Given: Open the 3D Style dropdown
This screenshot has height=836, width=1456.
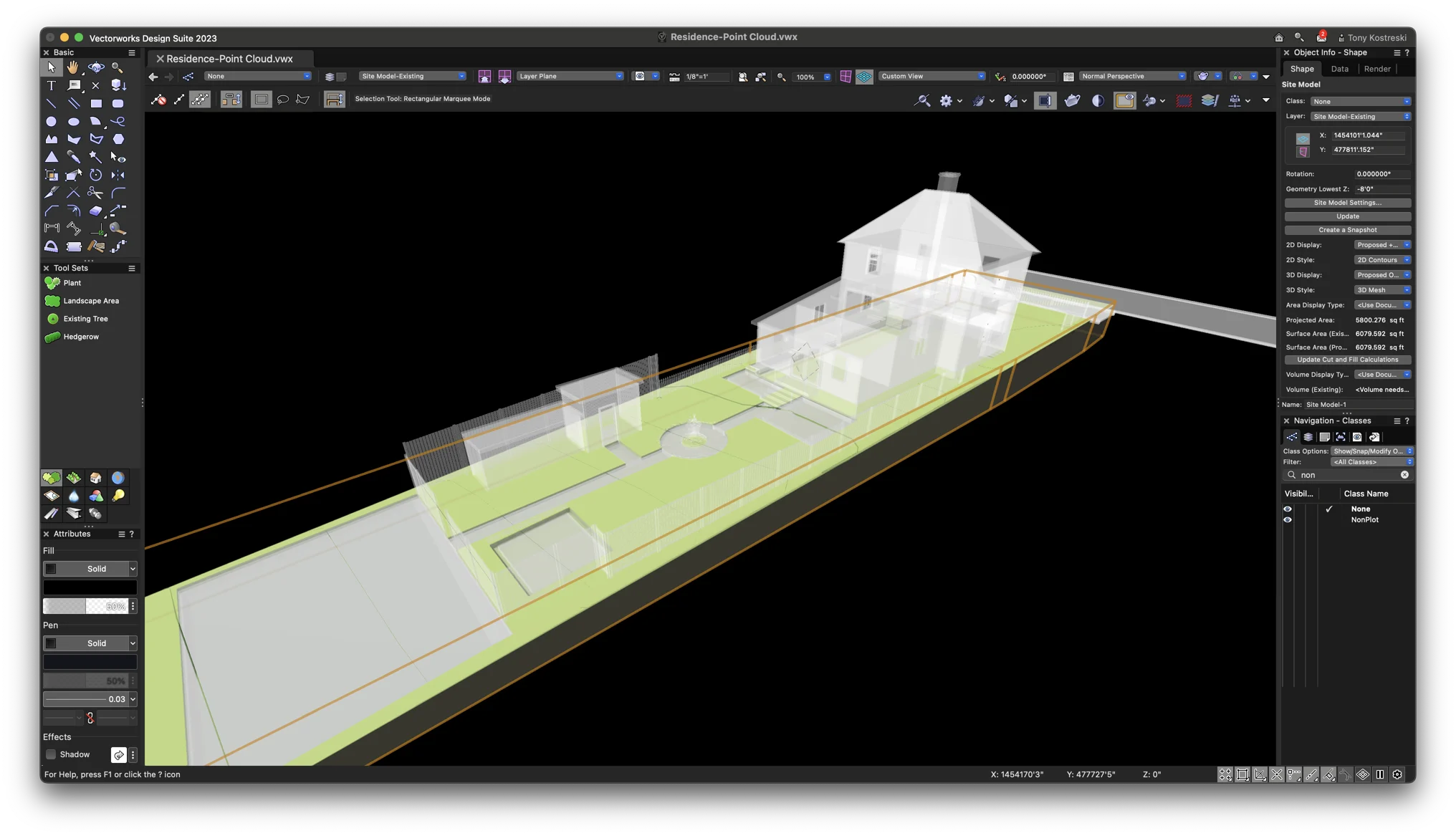Looking at the screenshot, I should [x=1382, y=290].
